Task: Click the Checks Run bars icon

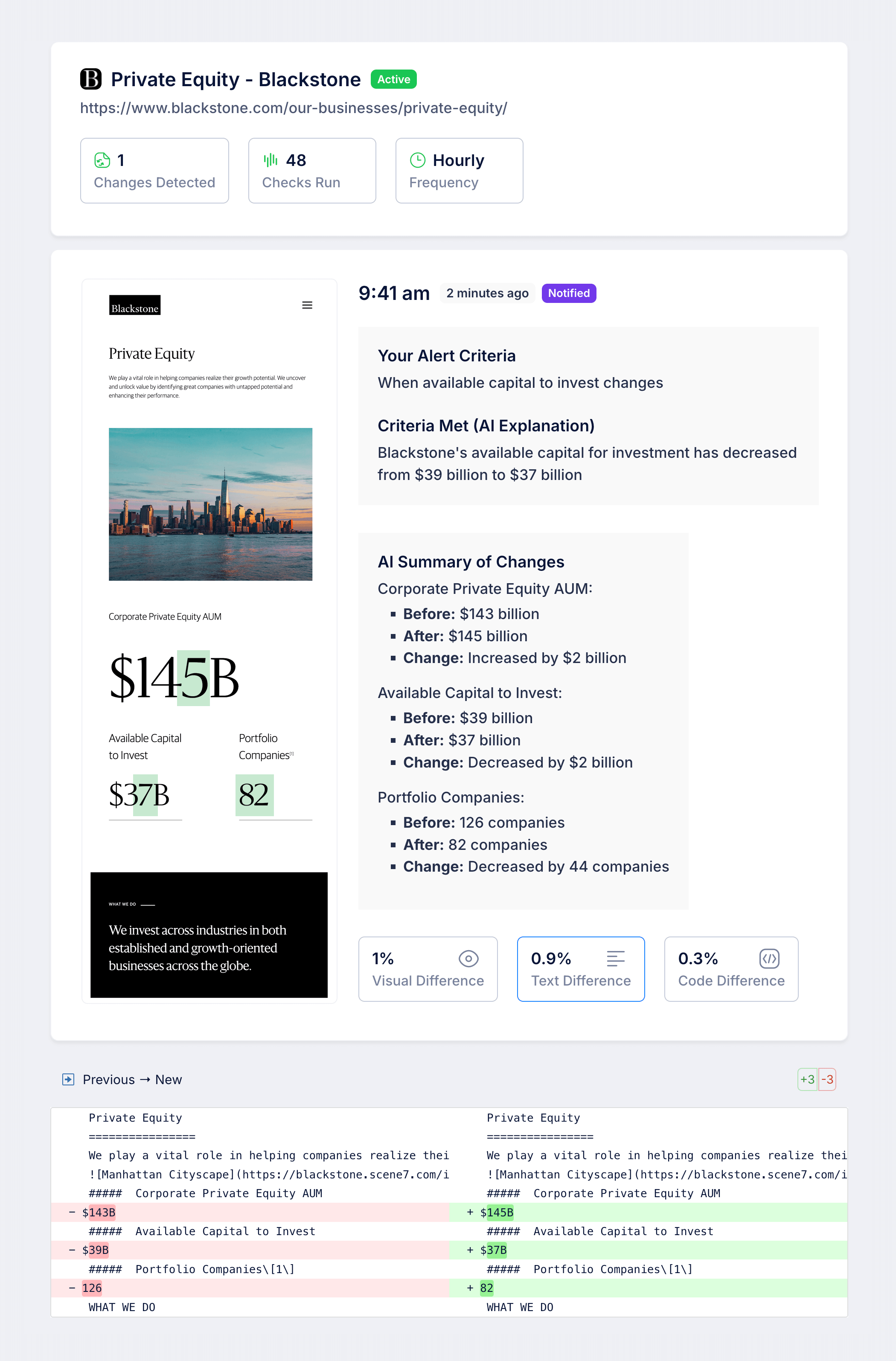Action: pyautogui.click(x=271, y=160)
